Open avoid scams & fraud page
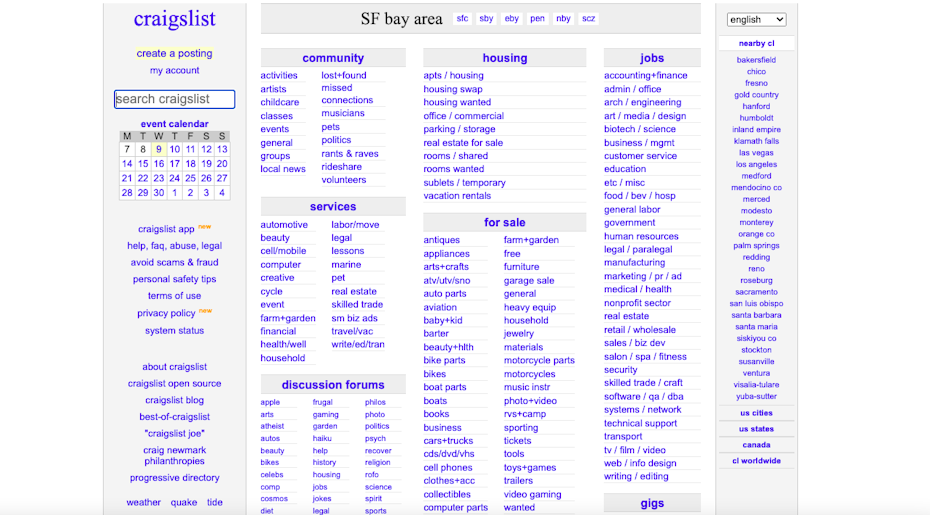Image resolution: width=930 pixels, height=515 pixels. point(174,262)
